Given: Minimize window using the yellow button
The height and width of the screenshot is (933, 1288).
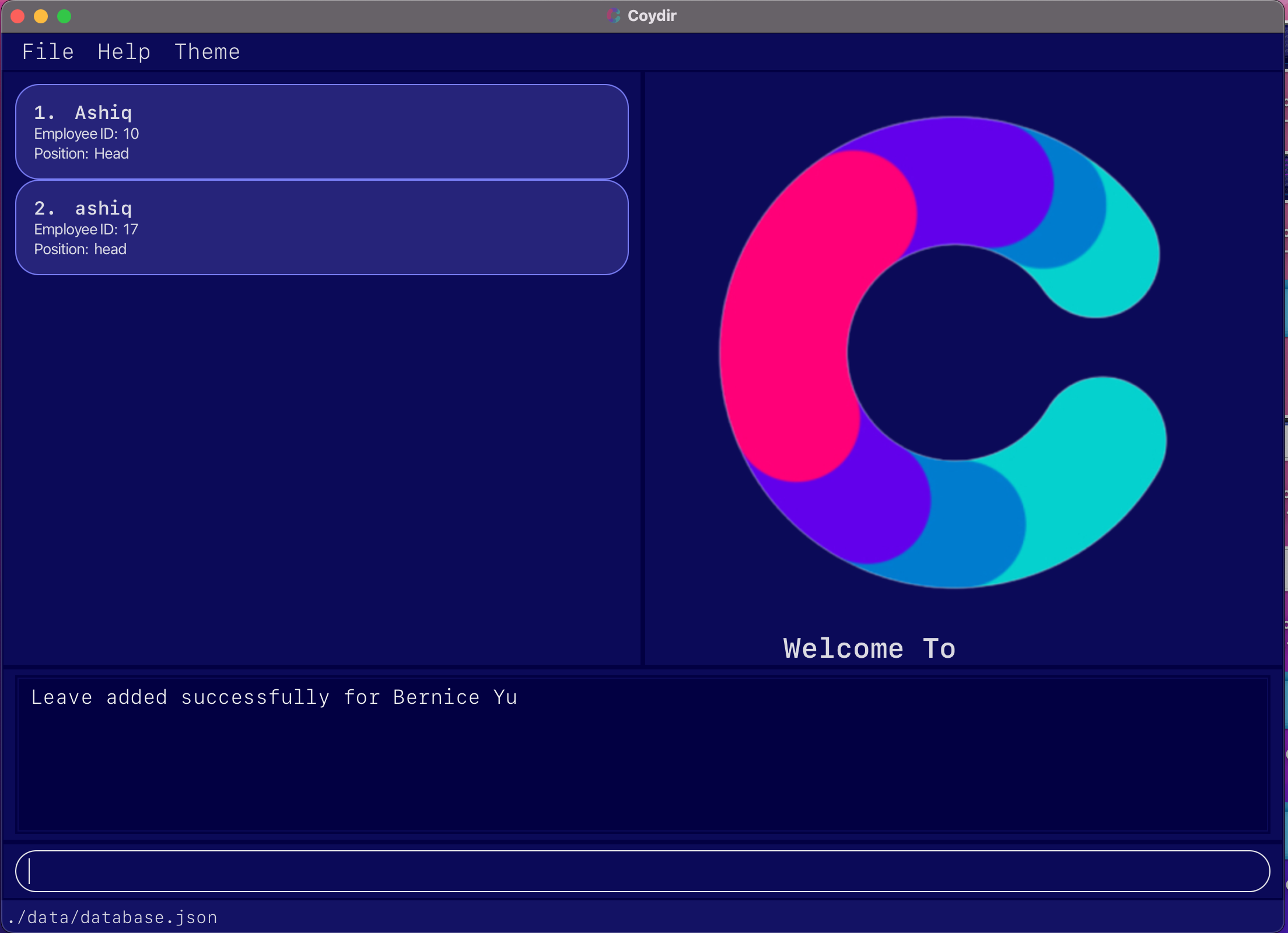Looking at the screenshot, I should [41, 16].
